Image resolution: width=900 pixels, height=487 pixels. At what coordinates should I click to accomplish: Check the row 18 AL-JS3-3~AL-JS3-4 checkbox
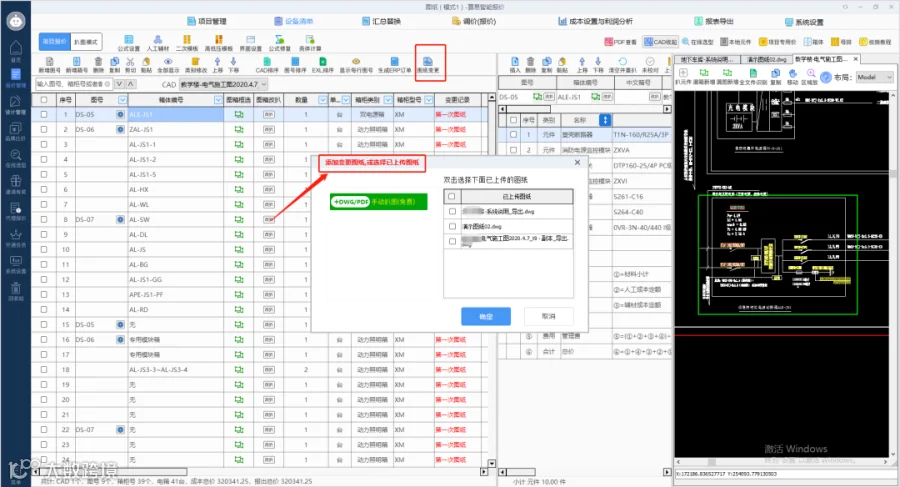coord(44,369)
